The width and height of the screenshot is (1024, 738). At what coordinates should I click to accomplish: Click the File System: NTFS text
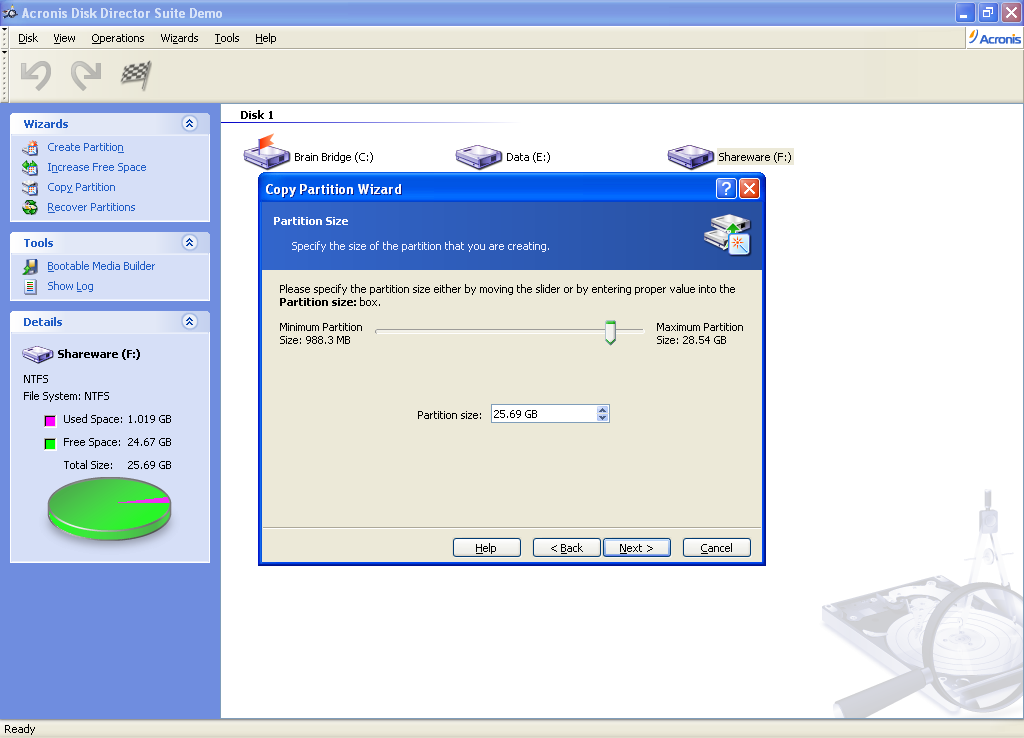click(x=67, y=396)
